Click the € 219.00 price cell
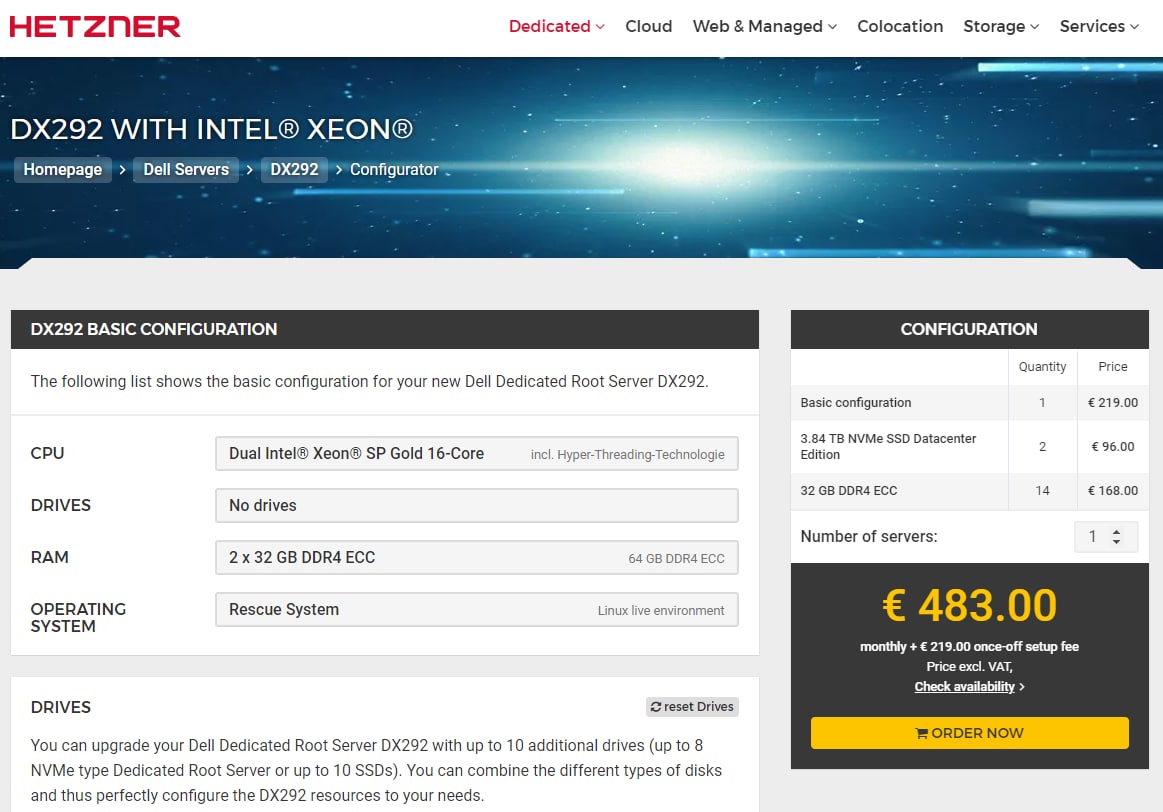Screen dimensions: 1163x812 [x=1113, y=403]
